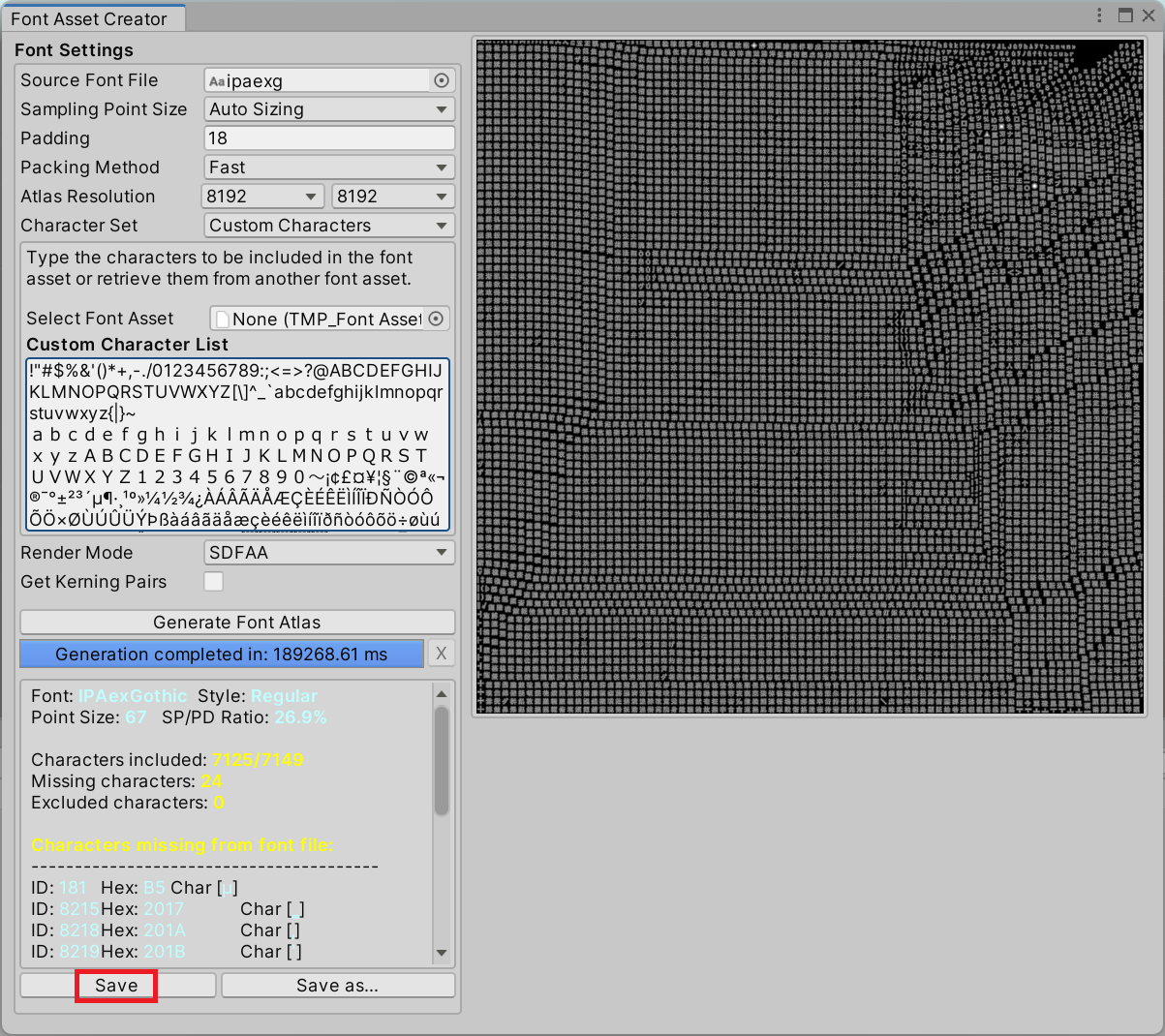Open the Atlas Resolution width dropdown
The height and width of the screenshot is (1036, 1165).
tap(261, 196)
